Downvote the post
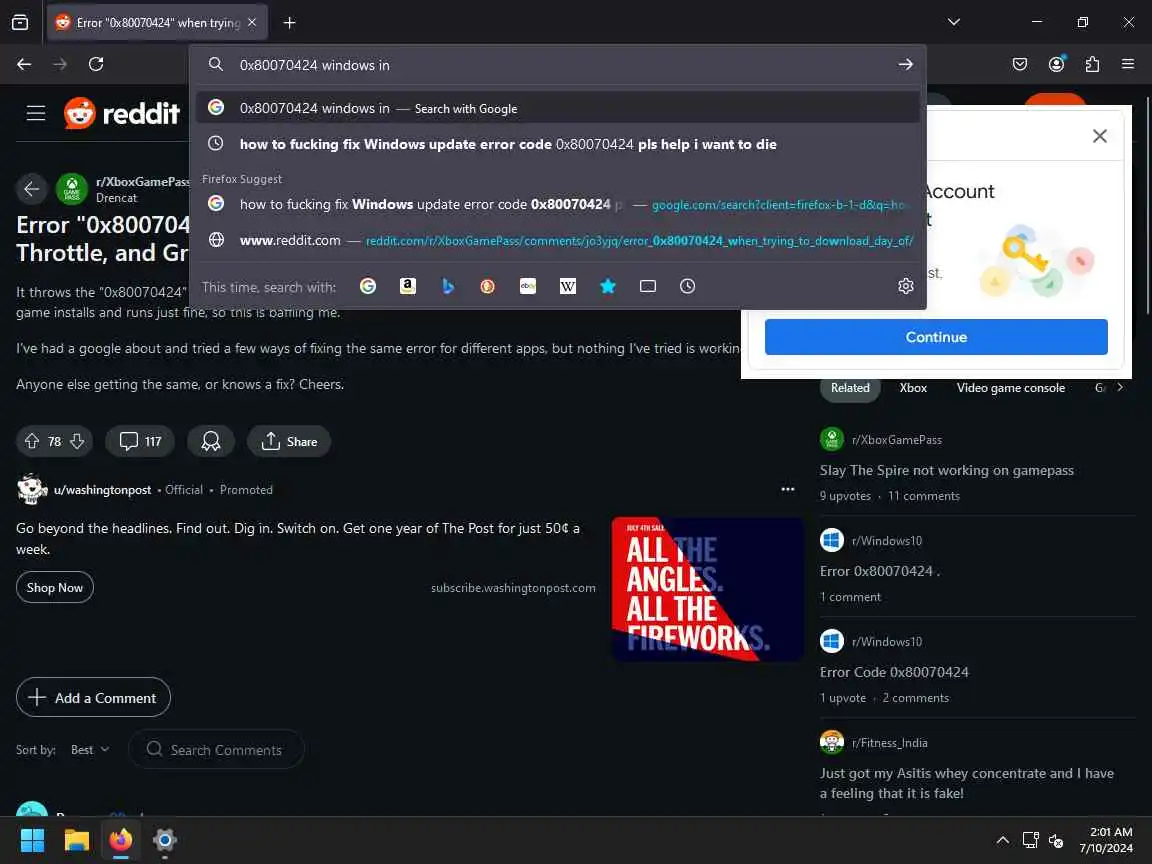The height and width of the screenshot is (864, 1152). pyautogui.click(x=76, y=442)
